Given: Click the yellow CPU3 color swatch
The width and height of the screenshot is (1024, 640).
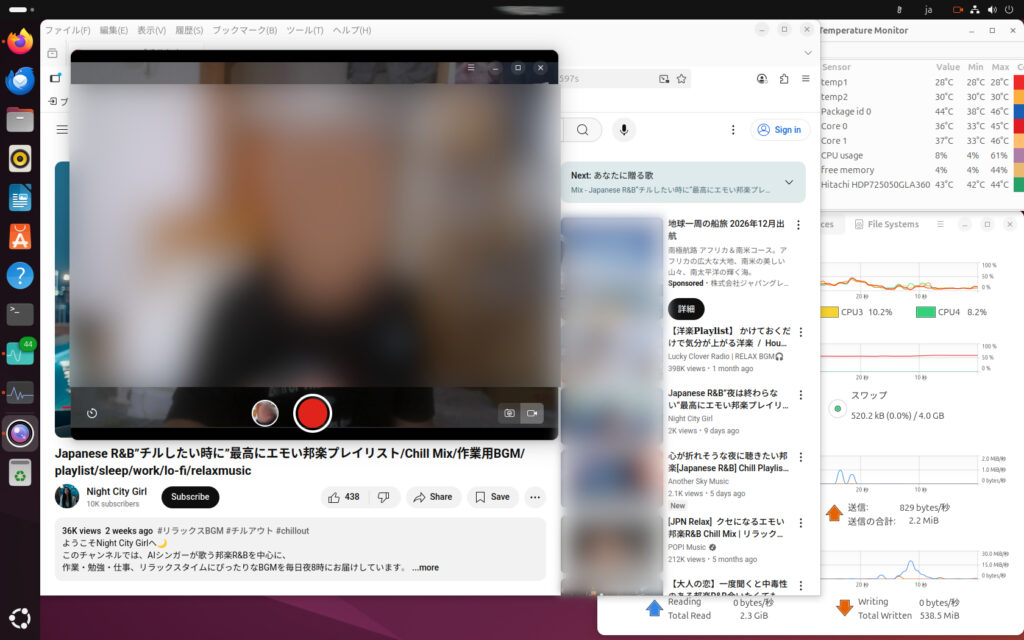Looking at the screenshot, I should [829, 312].
